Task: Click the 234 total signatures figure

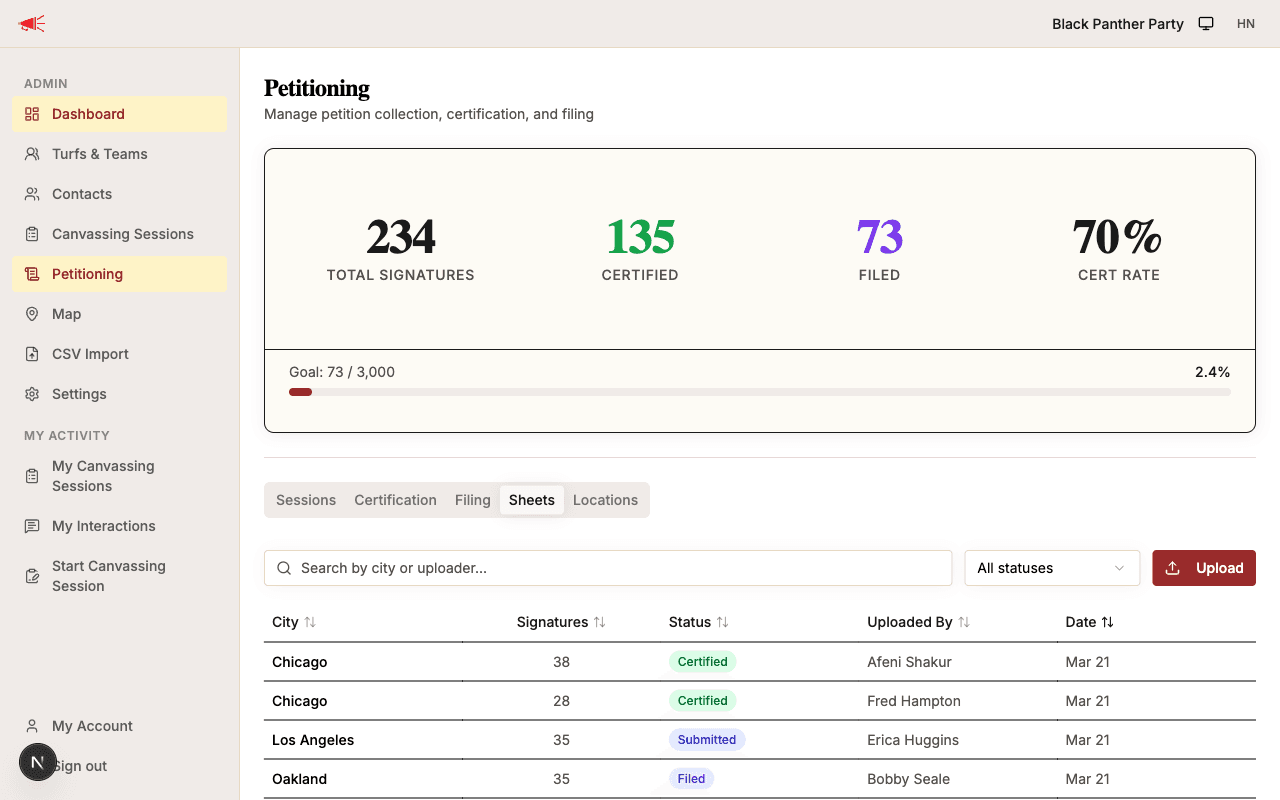Action: coord(401,238)
